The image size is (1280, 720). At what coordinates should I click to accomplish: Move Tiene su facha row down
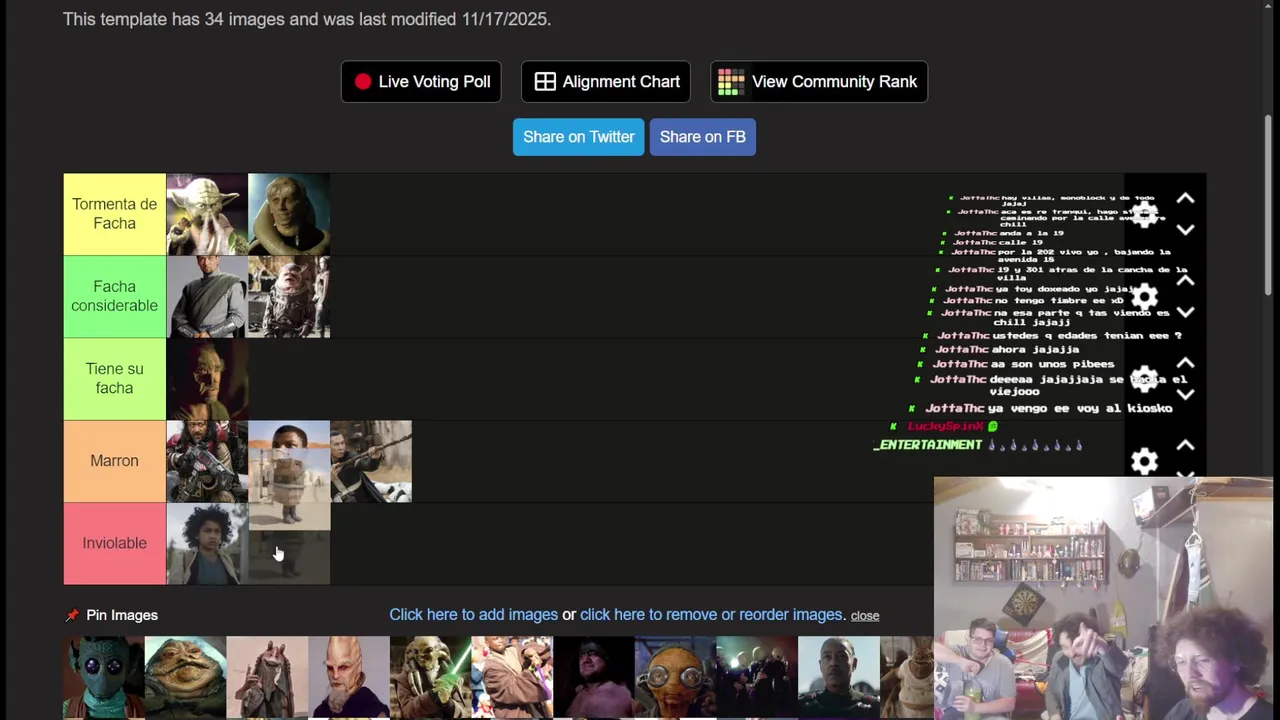click(1185, 393)
